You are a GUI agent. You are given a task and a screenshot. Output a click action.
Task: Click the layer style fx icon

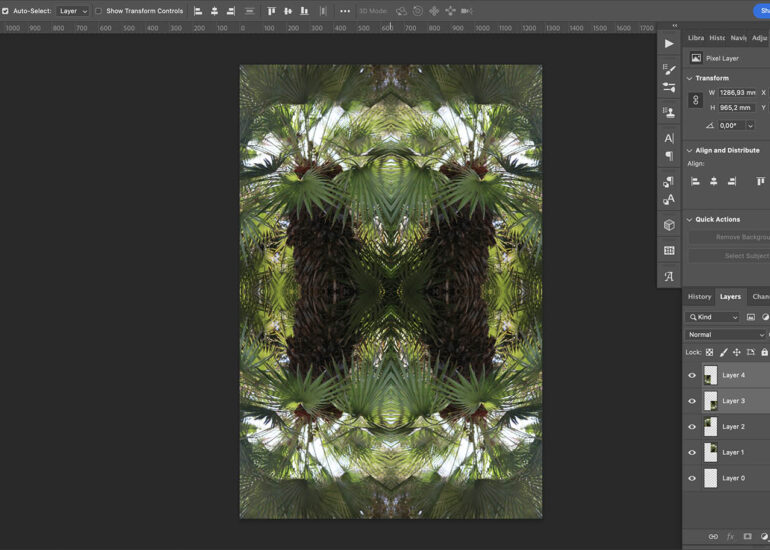point(730,537)
